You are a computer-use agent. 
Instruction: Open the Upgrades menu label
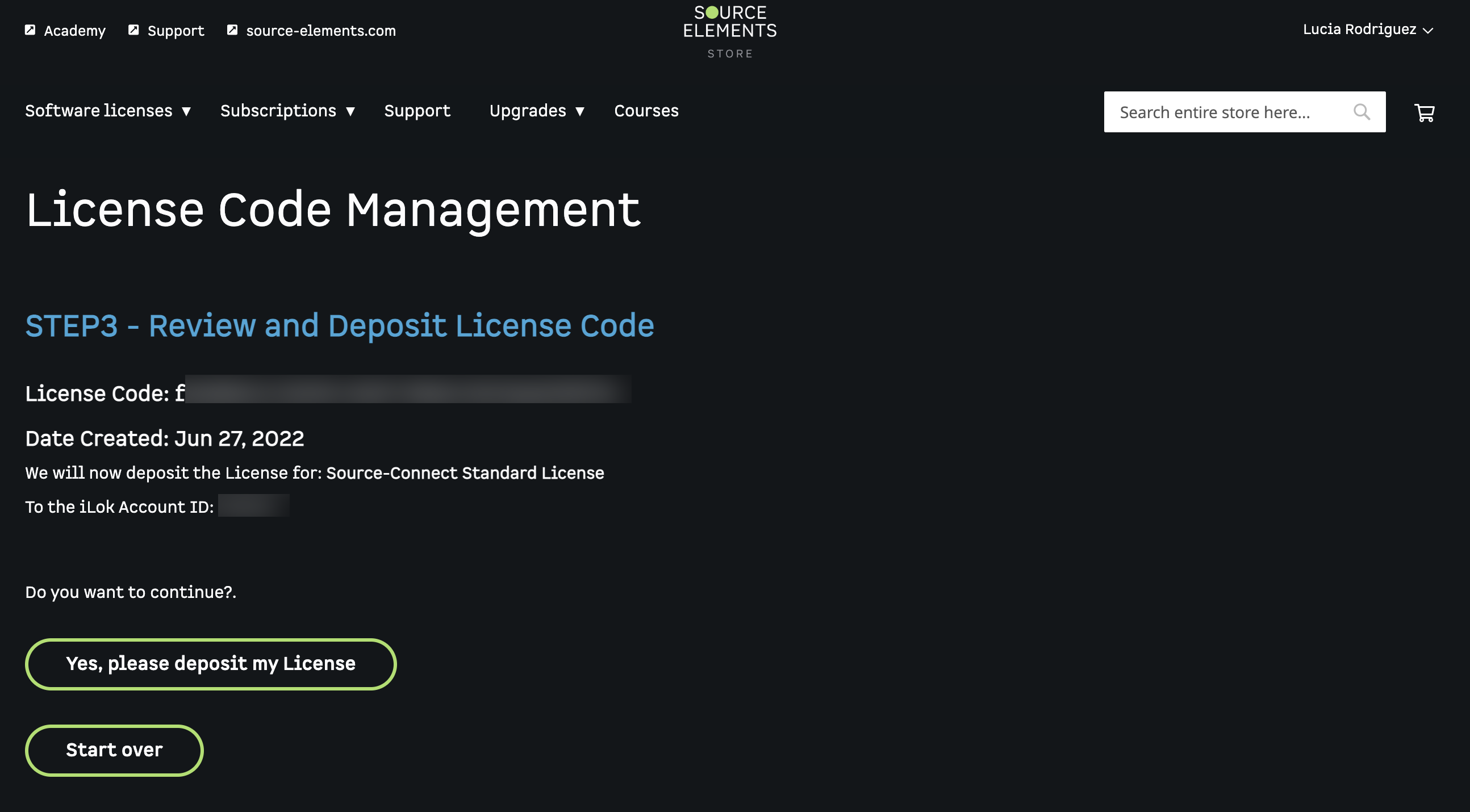[x=527, y=111]
